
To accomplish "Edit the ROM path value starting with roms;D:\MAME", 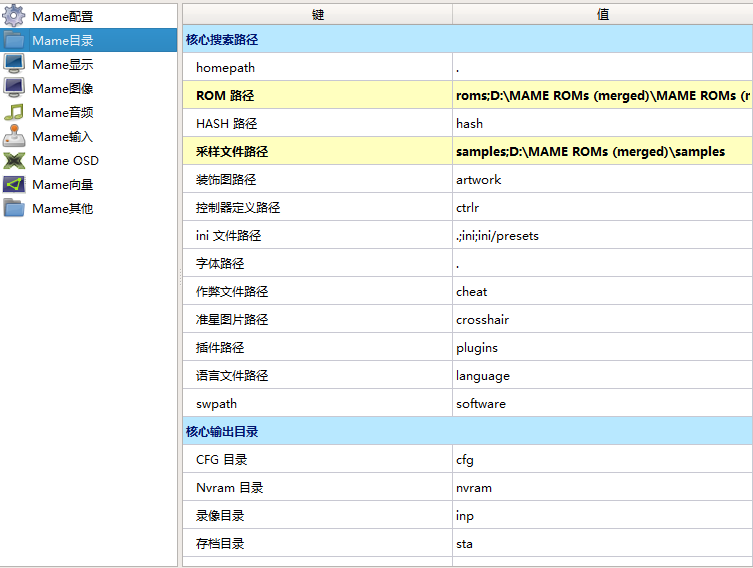I will click(x=603, y=95).
